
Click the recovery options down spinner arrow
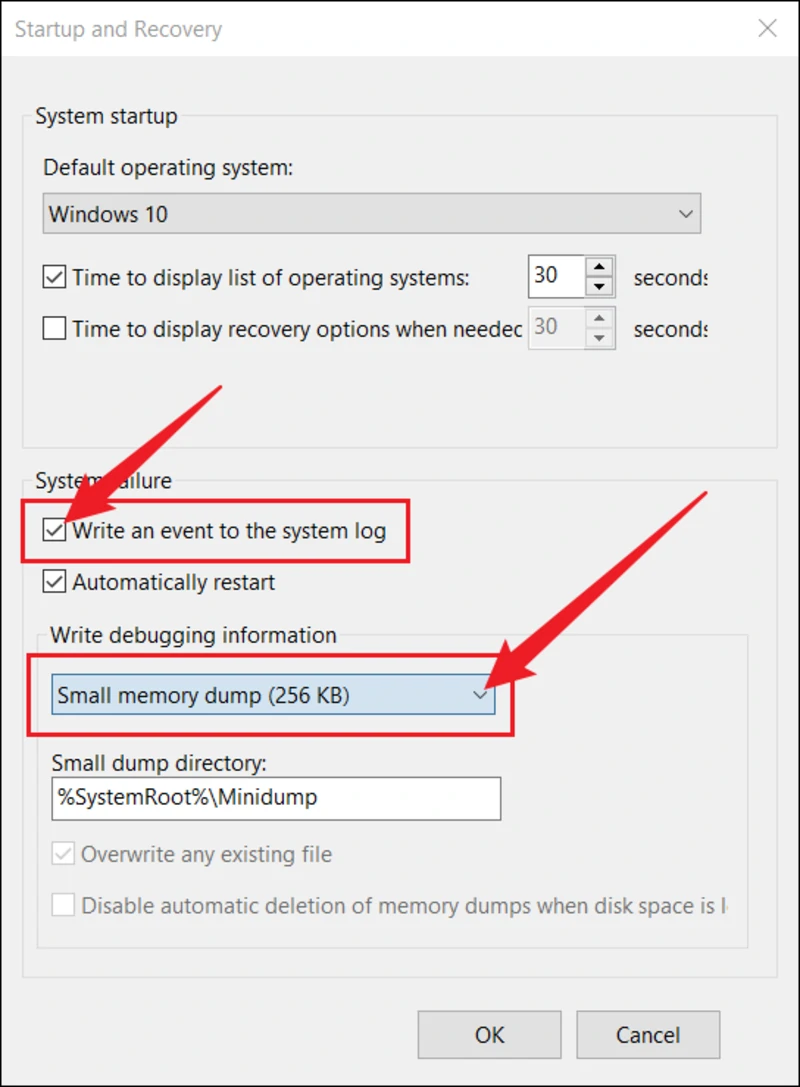point(599,338)
